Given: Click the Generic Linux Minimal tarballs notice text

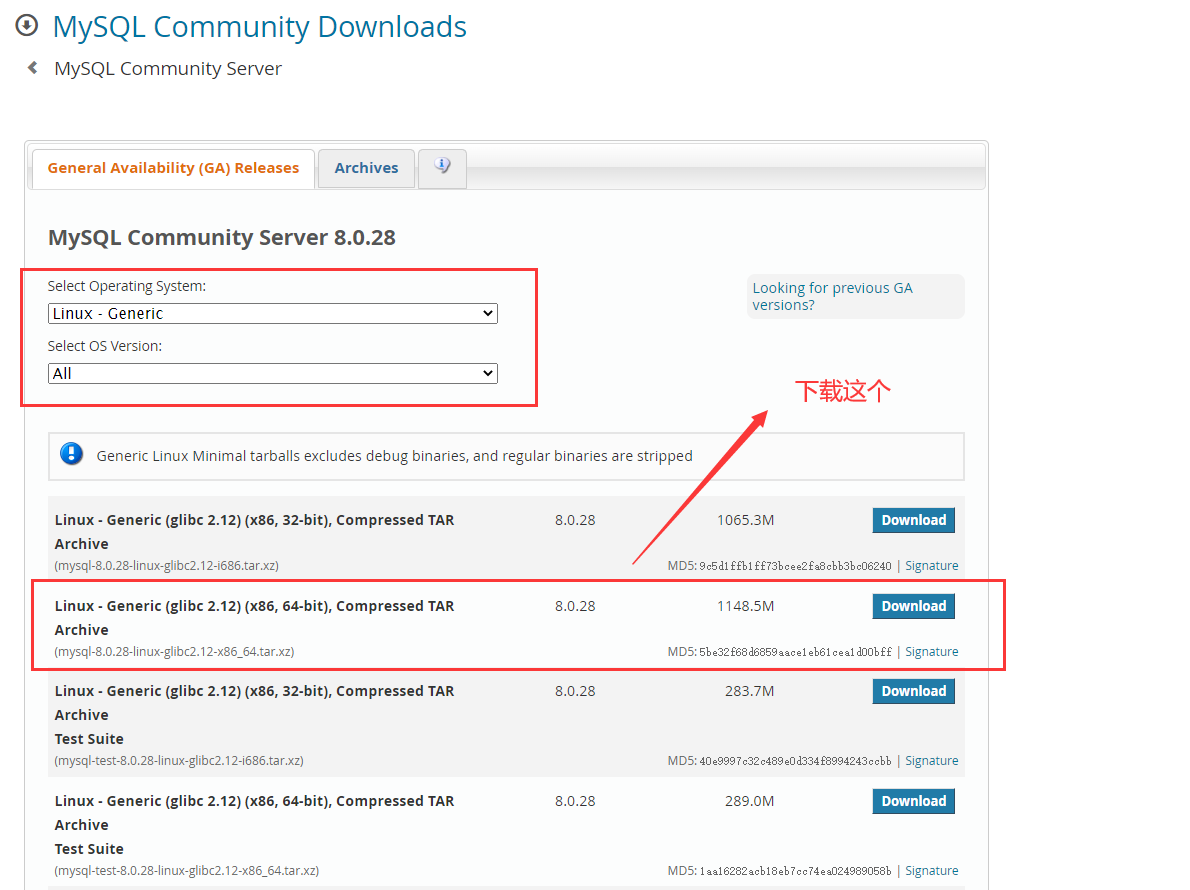Looking at the screenshot, I should [x=394, y=455].
